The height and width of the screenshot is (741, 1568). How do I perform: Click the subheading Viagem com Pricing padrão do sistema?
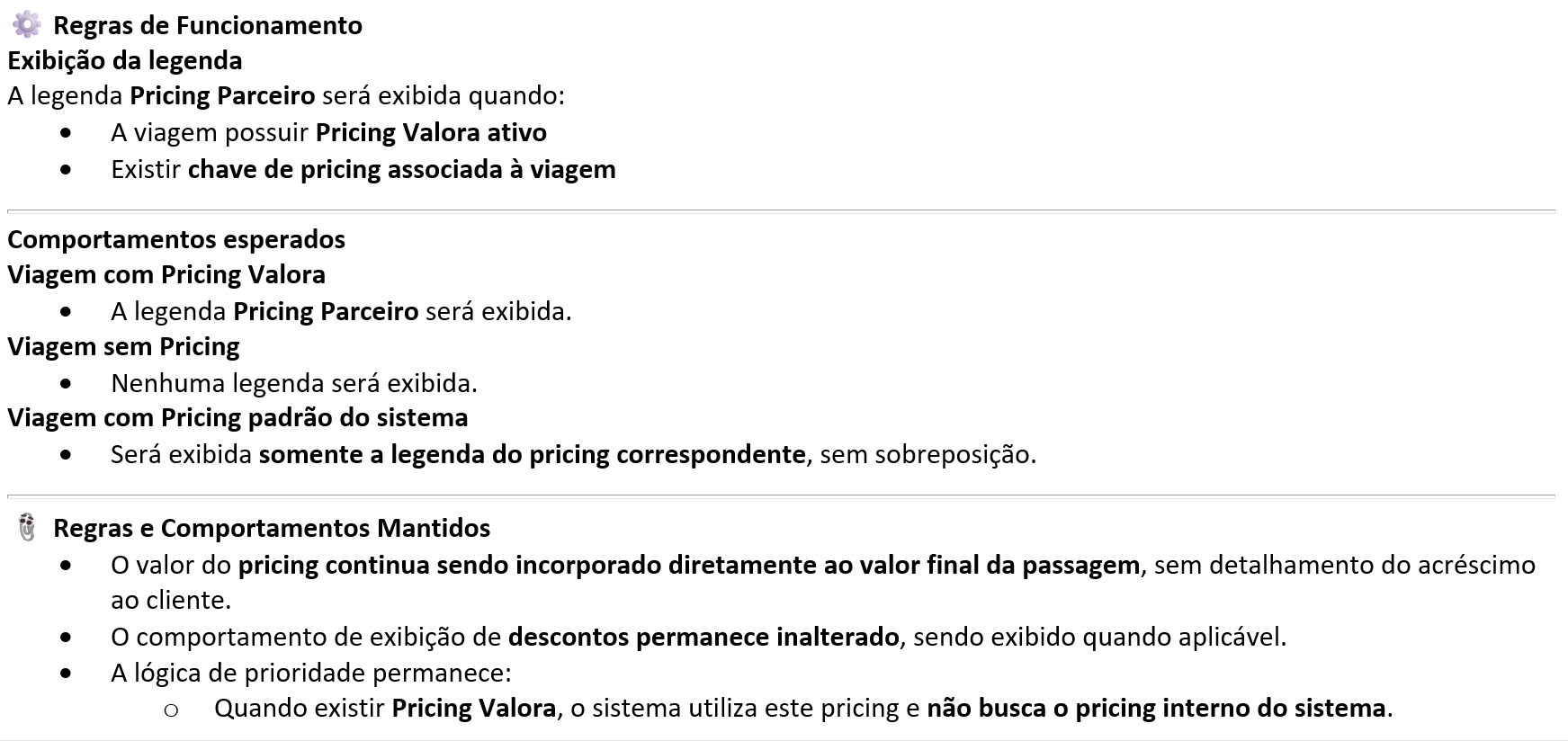pos(237,417)
